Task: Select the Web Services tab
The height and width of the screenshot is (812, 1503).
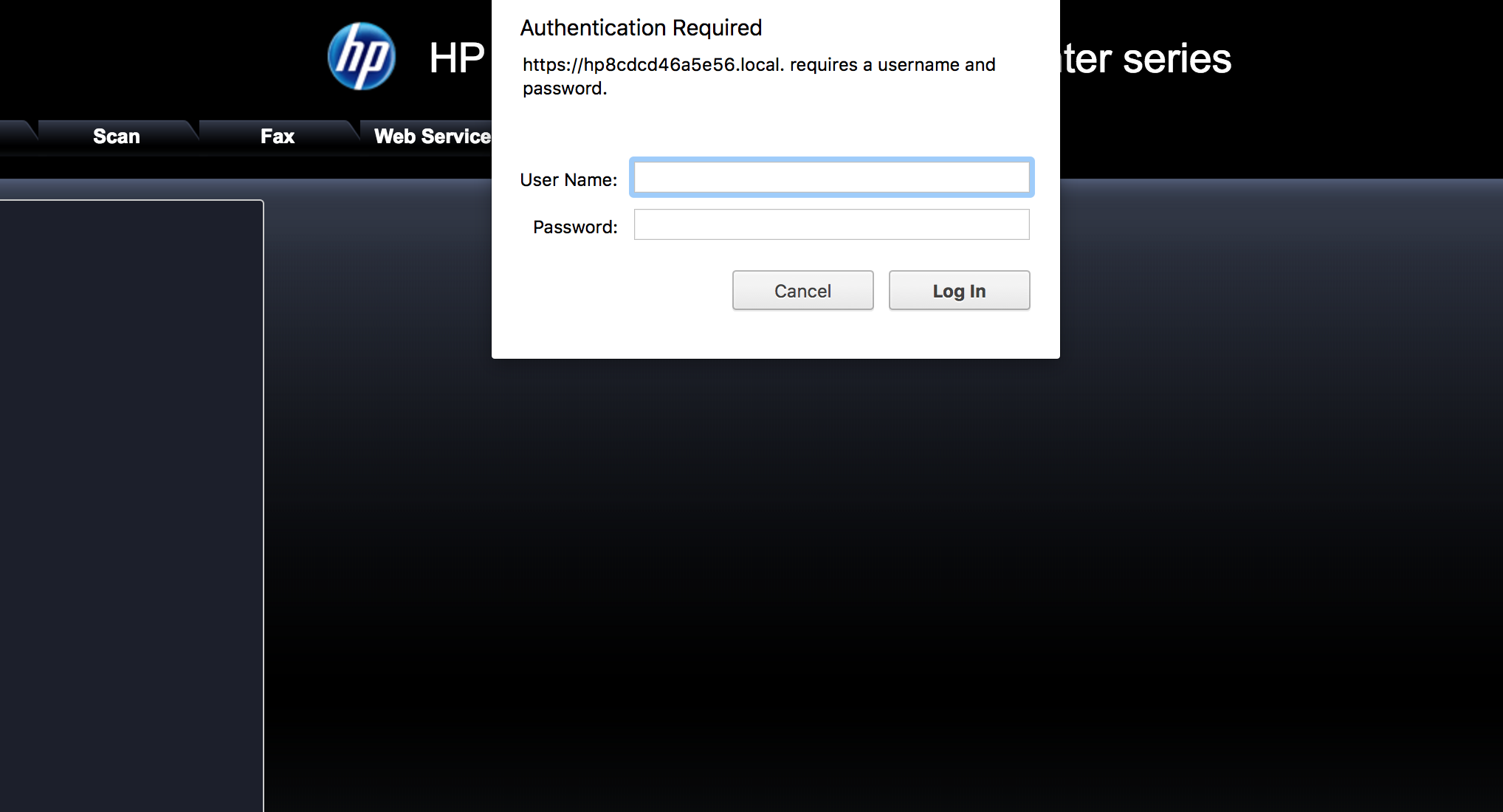Action: pyautogui.click(x=431, y=137)
